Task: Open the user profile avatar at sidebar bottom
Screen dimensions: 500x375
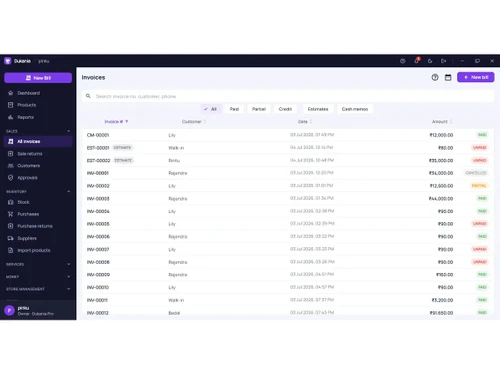Action: (x=9, y=311)
